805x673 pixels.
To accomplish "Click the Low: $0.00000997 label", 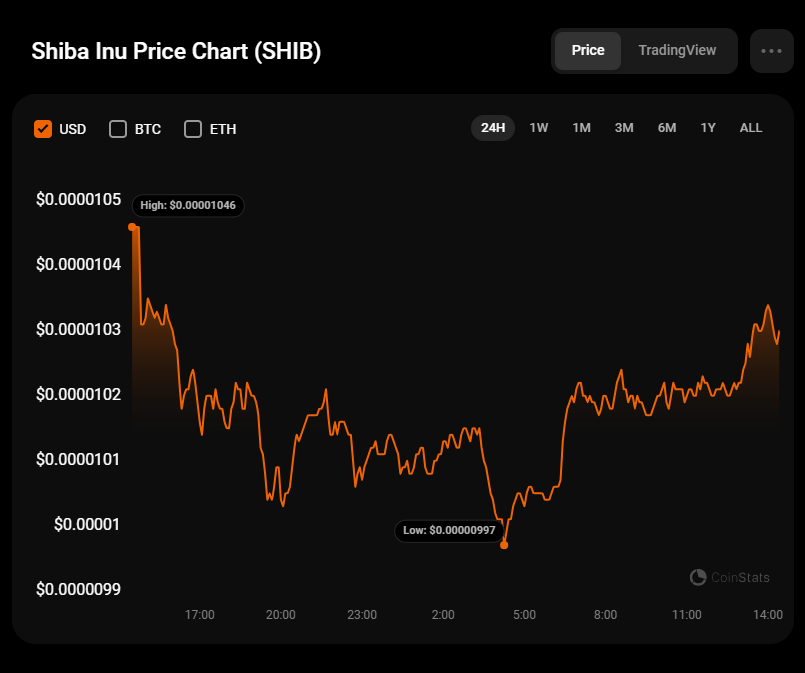I will pyautogui.click(x=449, y=530).
